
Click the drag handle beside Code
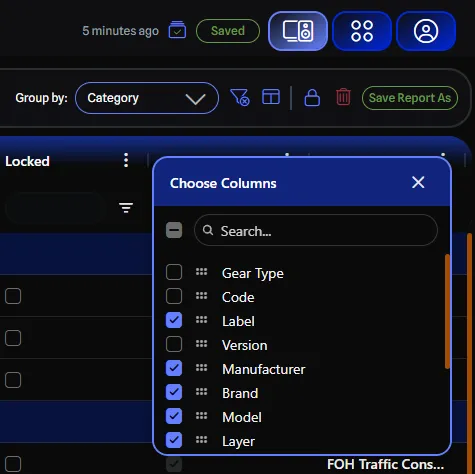(201, 296)
